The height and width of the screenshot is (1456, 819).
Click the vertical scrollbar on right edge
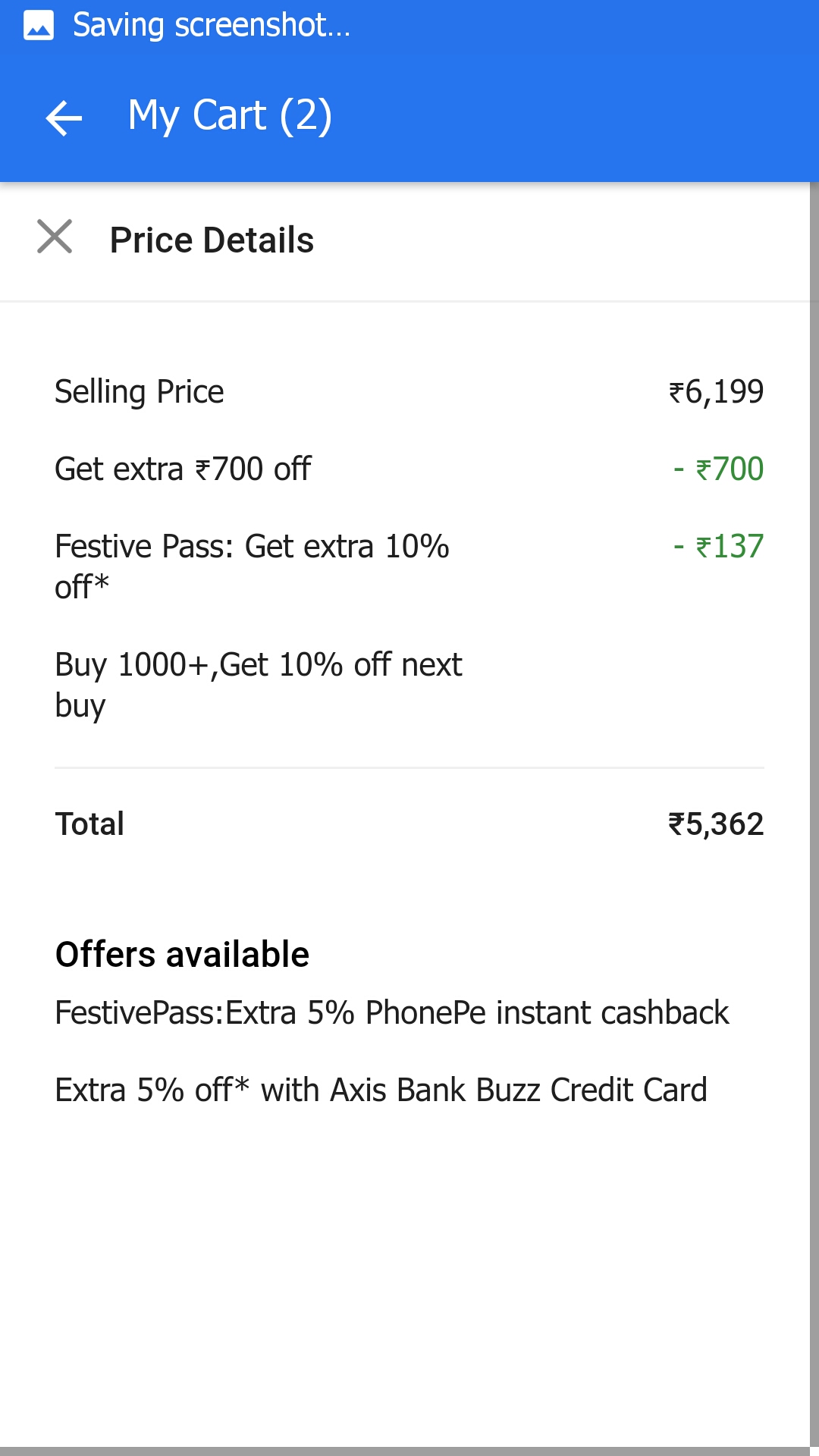[814, 758]
